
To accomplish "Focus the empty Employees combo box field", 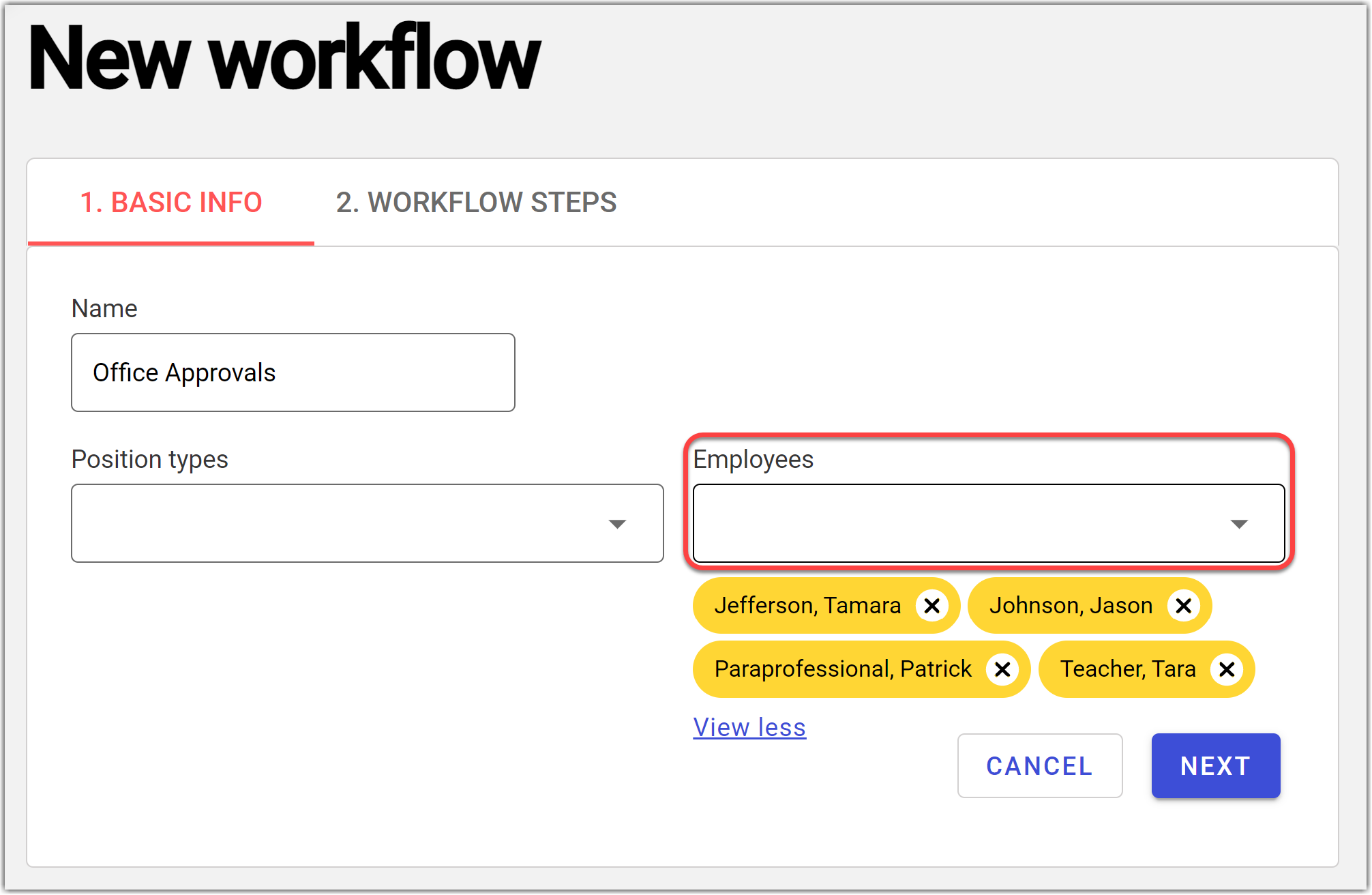I will pyautogui.click(x=955, y=524).
